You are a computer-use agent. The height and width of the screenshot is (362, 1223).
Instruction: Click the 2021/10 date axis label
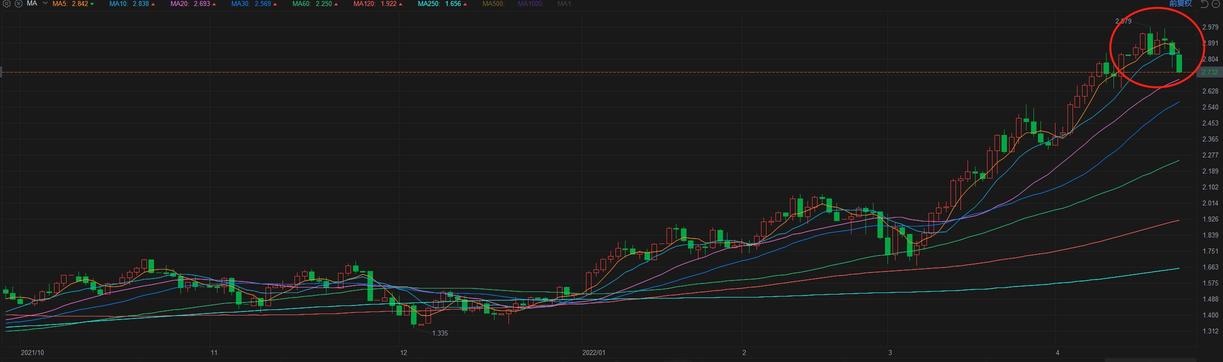pos(33,353)
